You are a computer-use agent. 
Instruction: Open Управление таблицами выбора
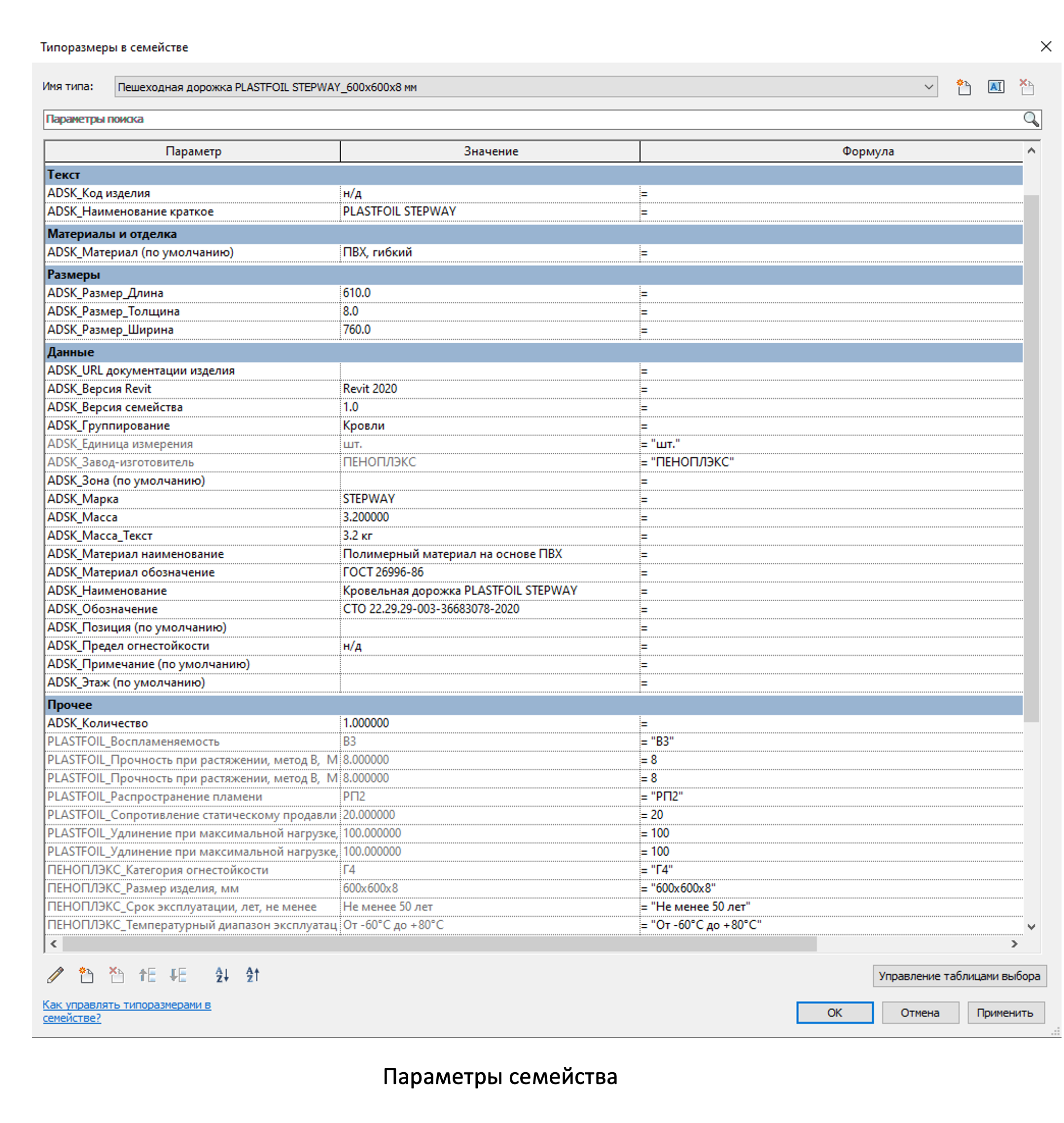959,976
